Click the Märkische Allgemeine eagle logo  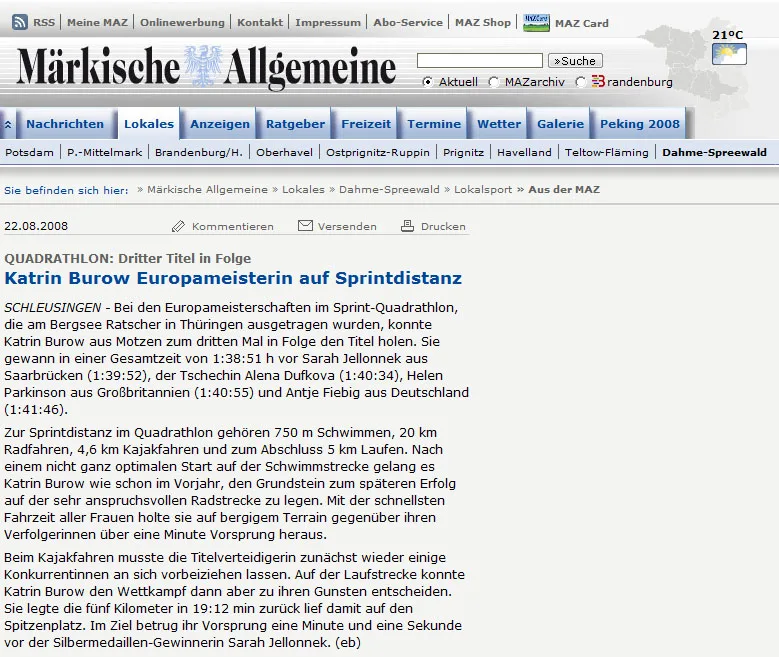(203, 66)
